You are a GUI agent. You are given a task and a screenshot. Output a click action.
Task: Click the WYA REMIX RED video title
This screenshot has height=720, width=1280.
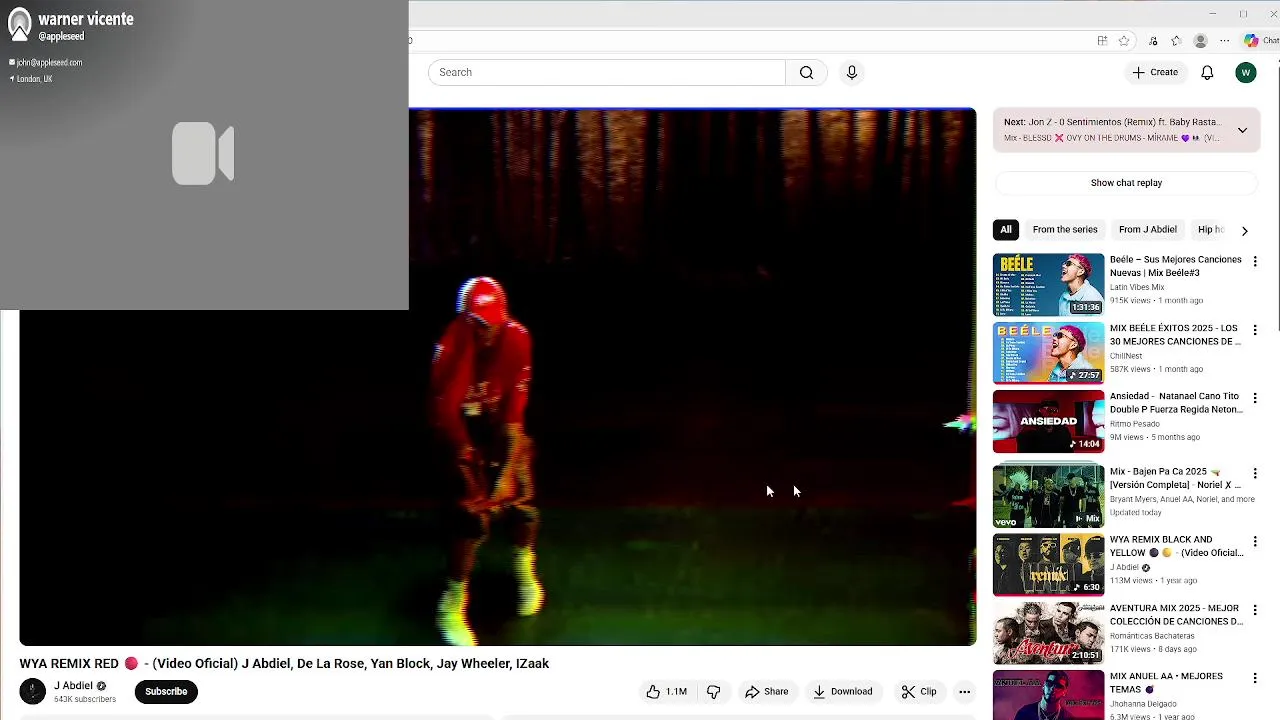coord(284,664)
